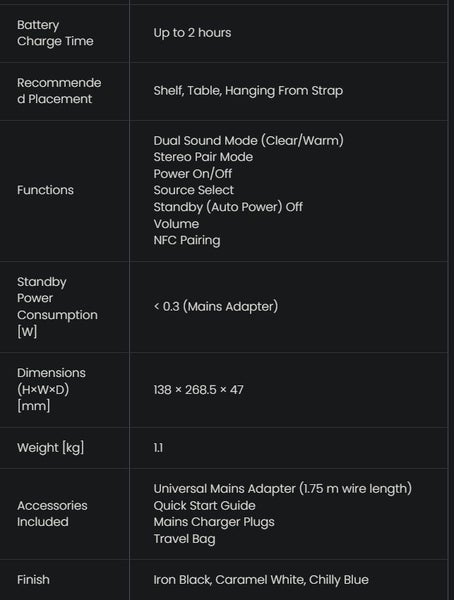
Task: Click the 'NFC Pairing' entry
Action: (187, 240)
